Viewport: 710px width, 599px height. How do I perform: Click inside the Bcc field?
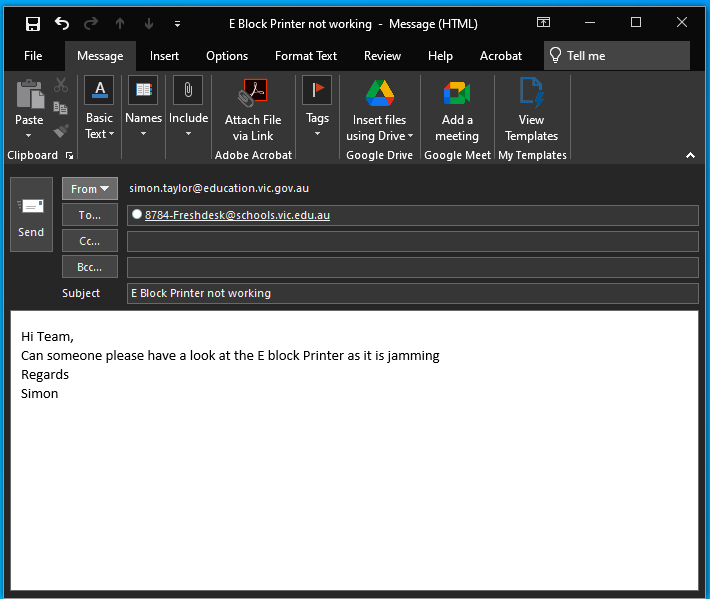point(413,268)
